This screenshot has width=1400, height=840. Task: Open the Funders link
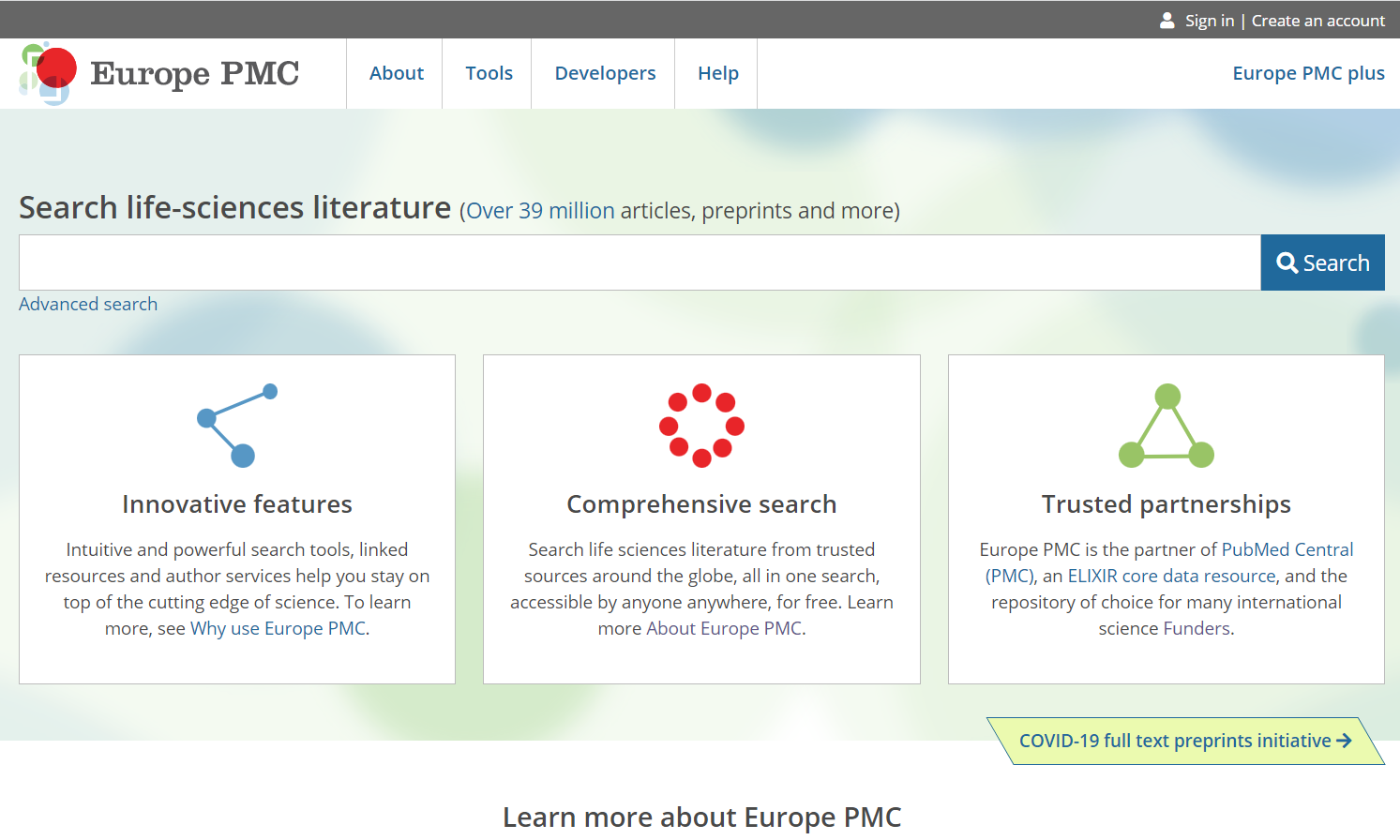point(1197,628)
